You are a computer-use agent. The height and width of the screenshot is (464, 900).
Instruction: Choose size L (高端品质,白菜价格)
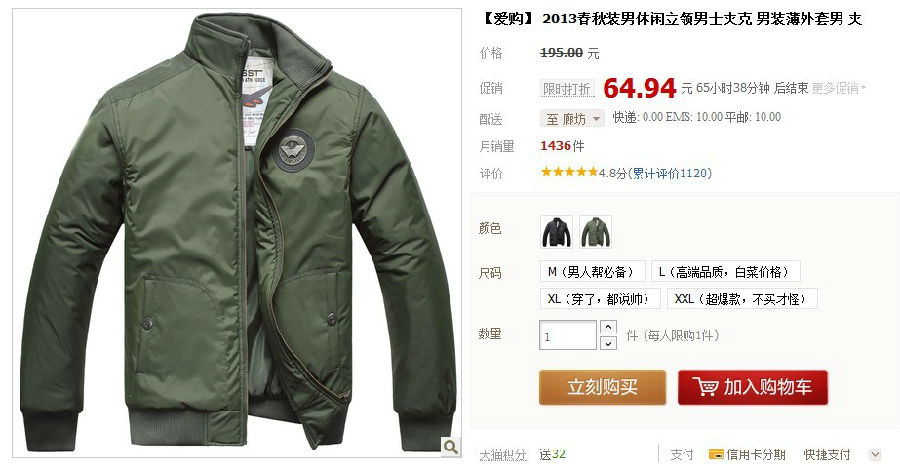coord(726,271)
